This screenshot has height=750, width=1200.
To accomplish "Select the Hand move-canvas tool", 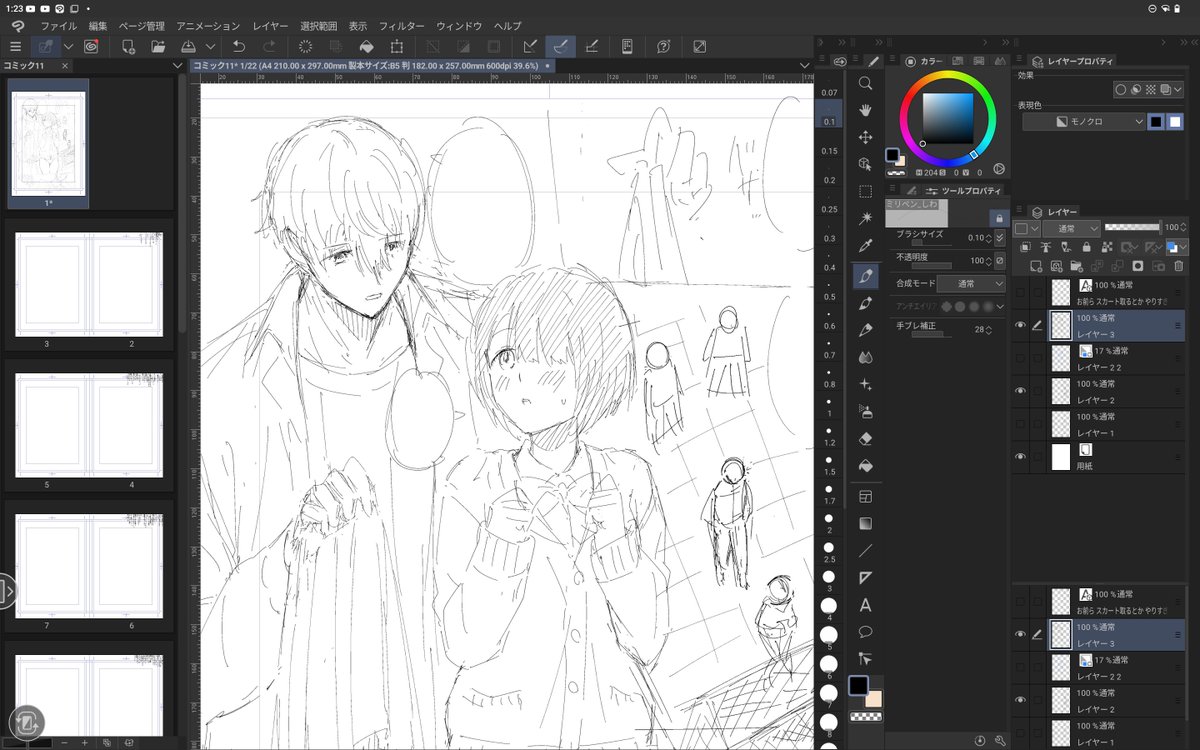I will [x=866, y=110].
